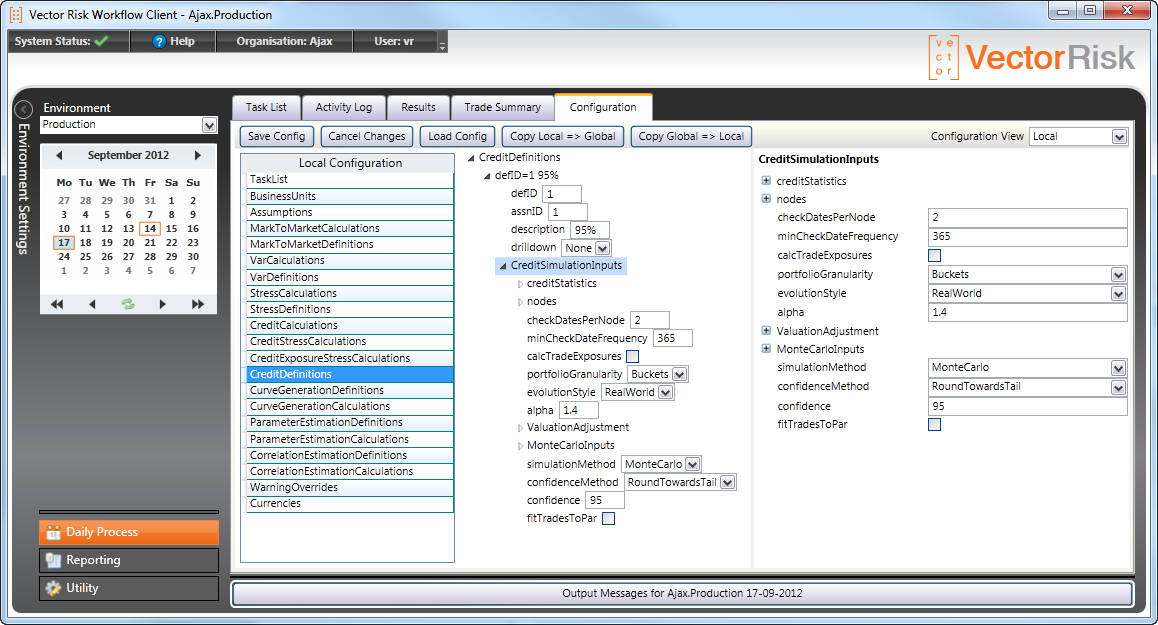Expand ValuationAdjustment plus icon in the detail panel
Screen dimensions: 1158x625
pos(766,331)
